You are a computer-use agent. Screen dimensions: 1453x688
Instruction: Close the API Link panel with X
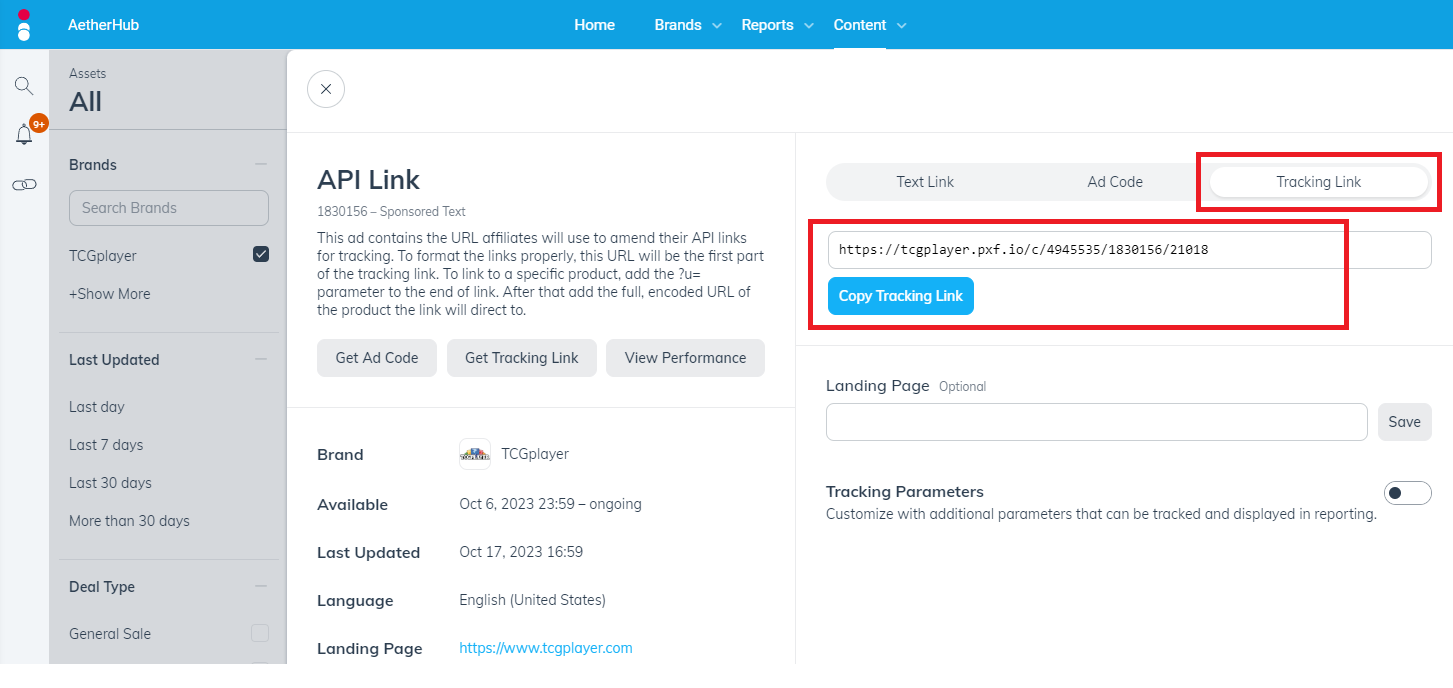[326, 89]
